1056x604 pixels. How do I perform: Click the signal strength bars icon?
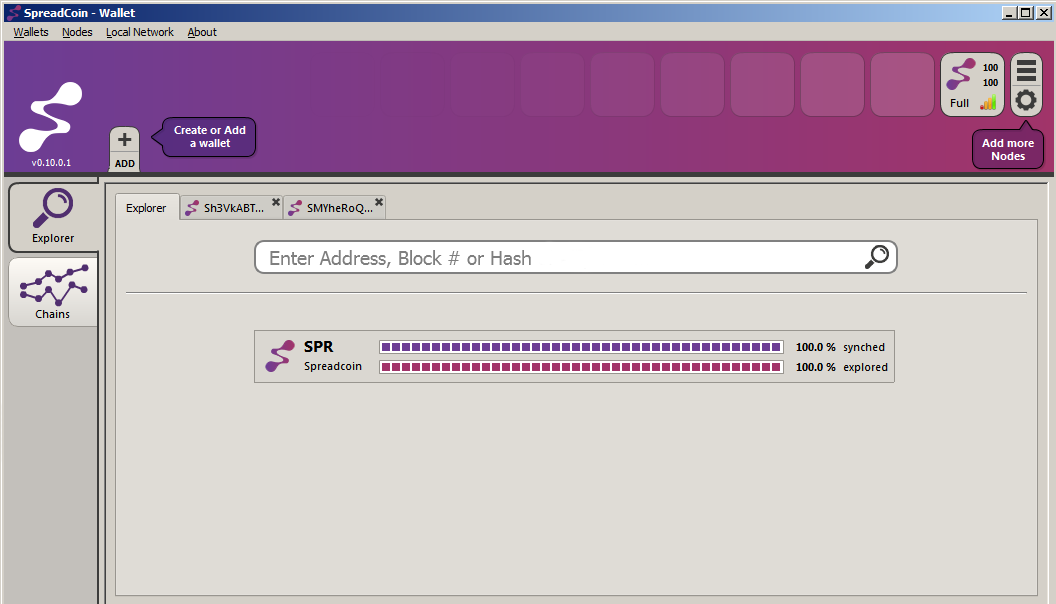pos(989,103)
